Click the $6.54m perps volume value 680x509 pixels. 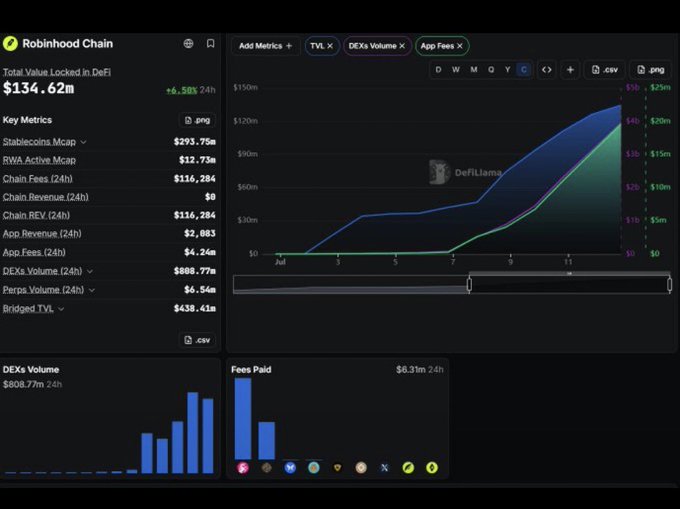tap(199, 290)
